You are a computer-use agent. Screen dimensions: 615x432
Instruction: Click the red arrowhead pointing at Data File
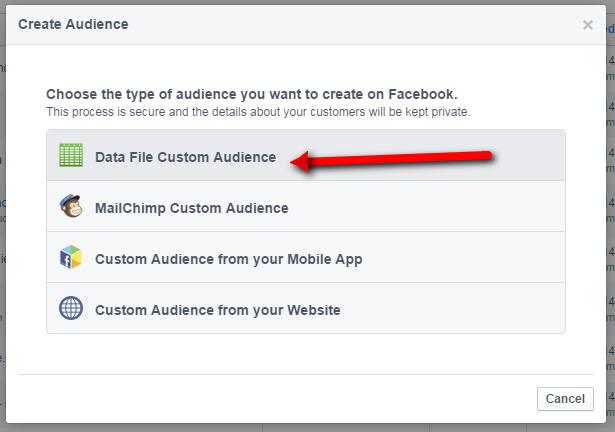(300, 161)
